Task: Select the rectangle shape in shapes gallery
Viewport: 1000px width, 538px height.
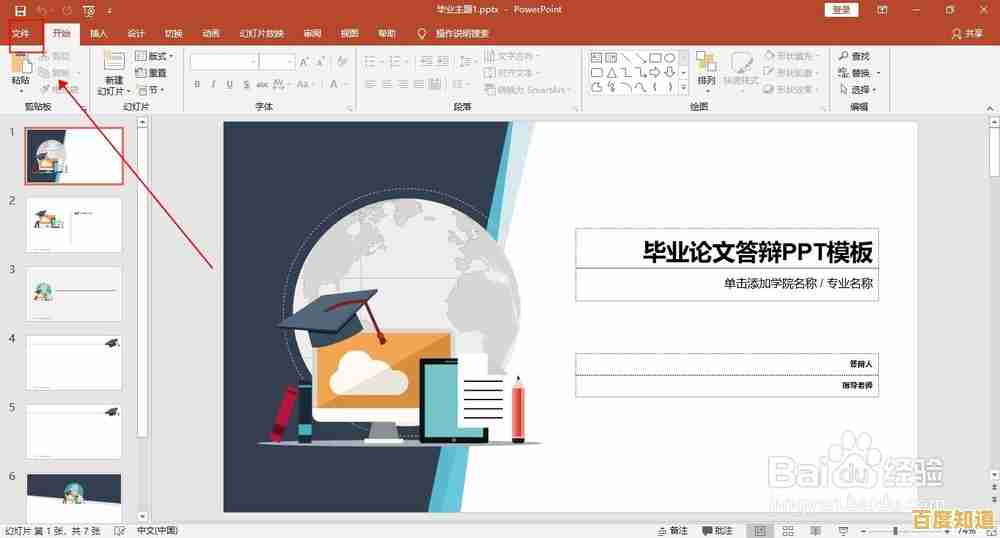Action: click(x=655, y=58)
